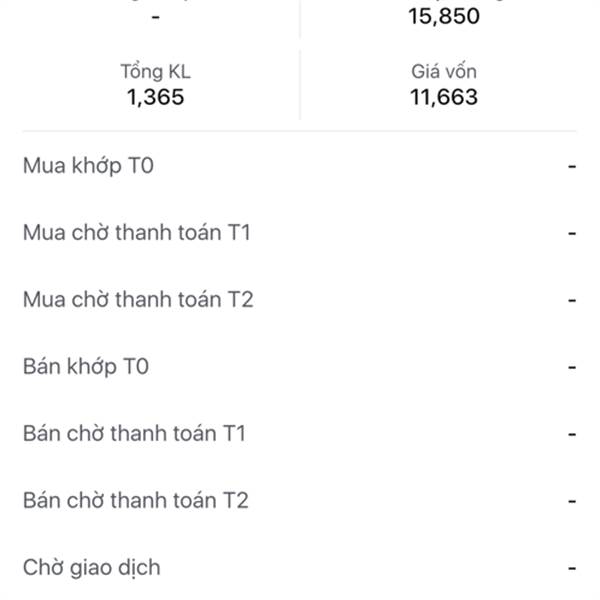Tap the 15,850 price value

[x=444, y=16]
